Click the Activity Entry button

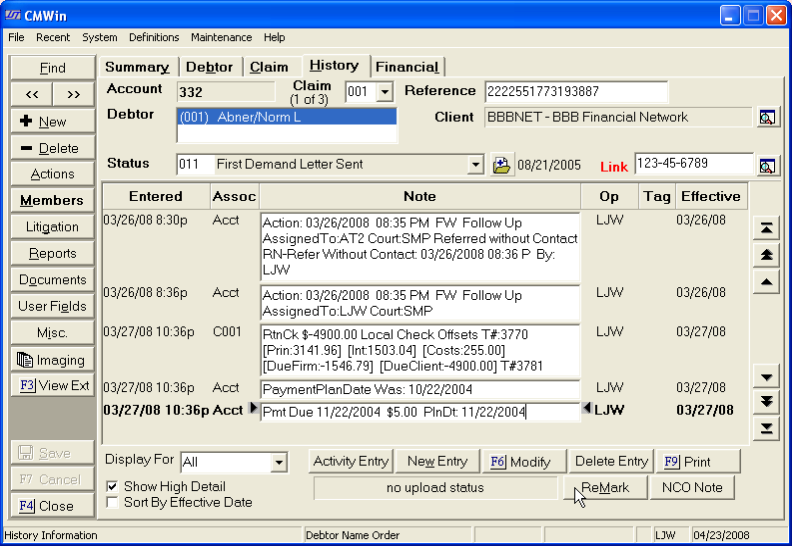pos(350,461)
